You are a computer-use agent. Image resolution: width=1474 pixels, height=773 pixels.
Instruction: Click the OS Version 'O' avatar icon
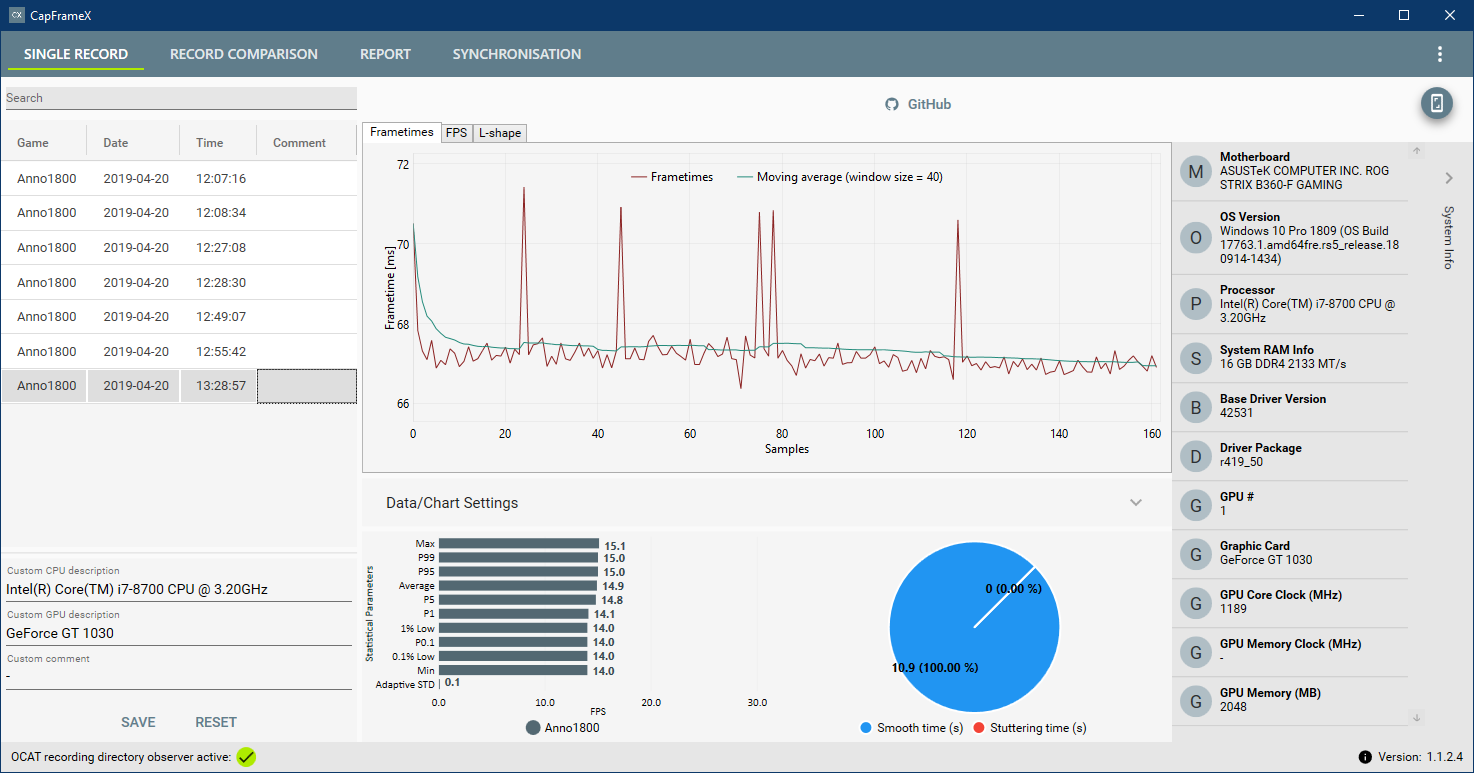click(1196, 238)
